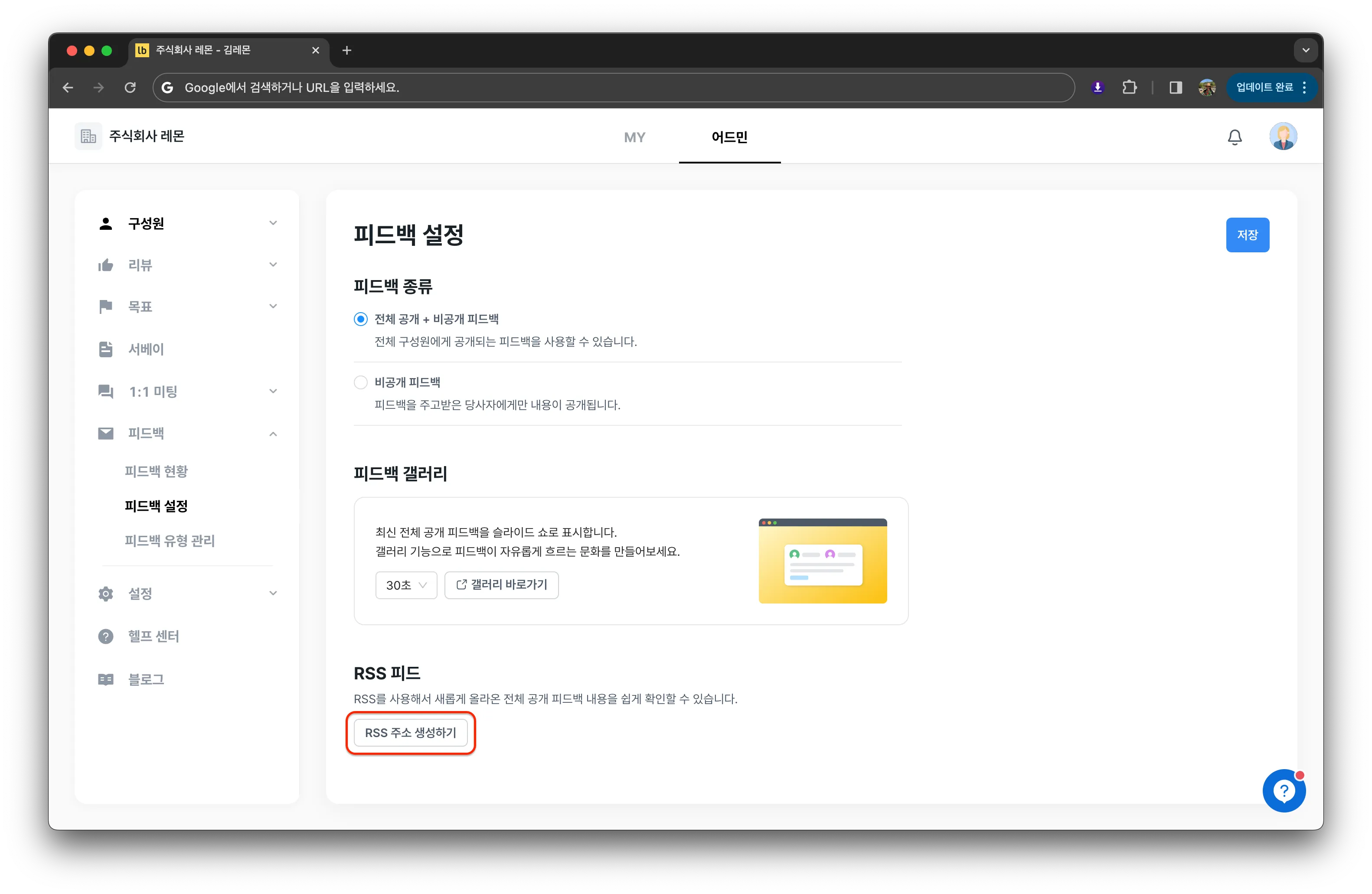Click the 목표 flag icon
1372x894 pixels.
tap(105, 307)
